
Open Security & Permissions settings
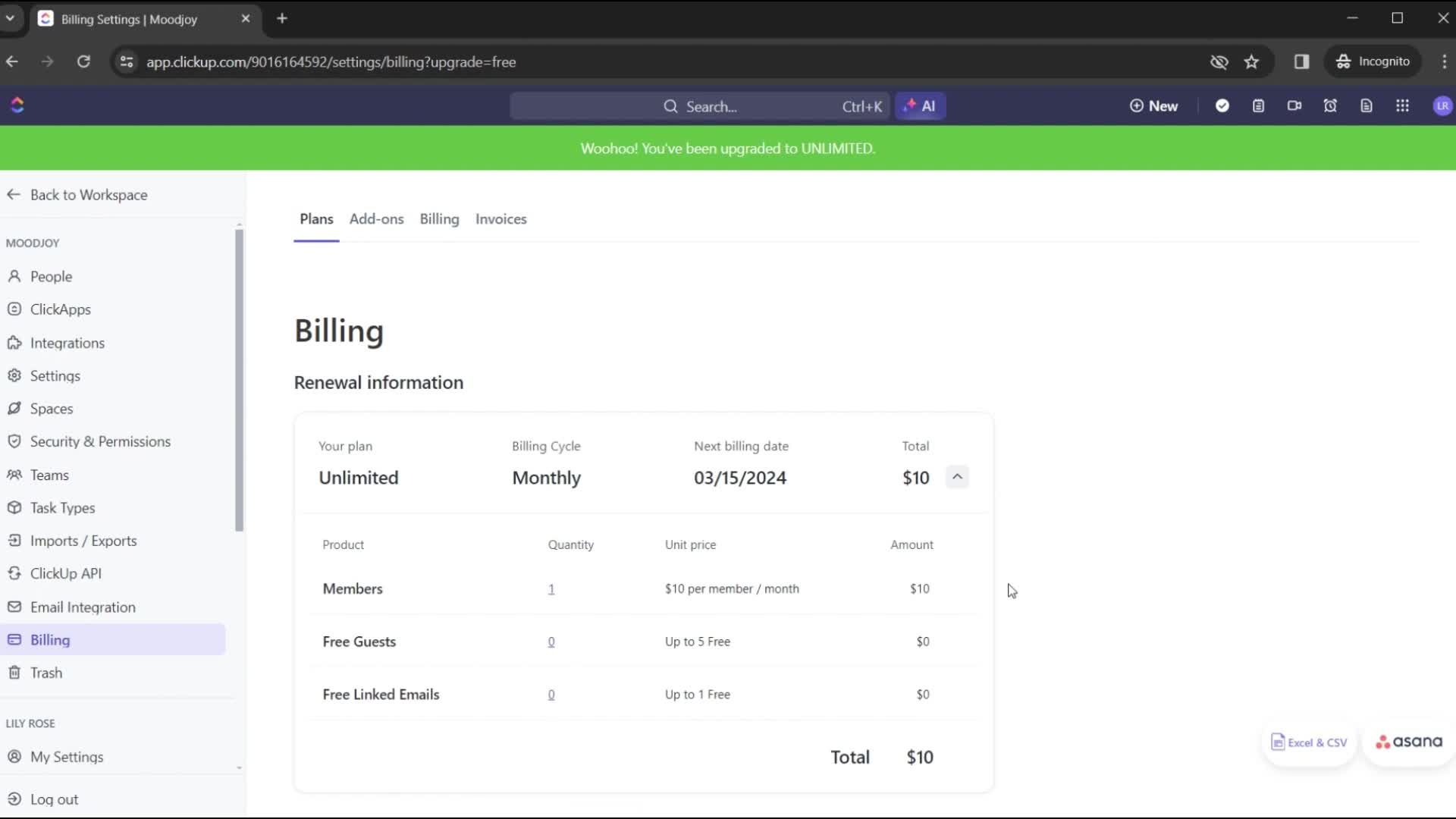[x=100, y=441]
